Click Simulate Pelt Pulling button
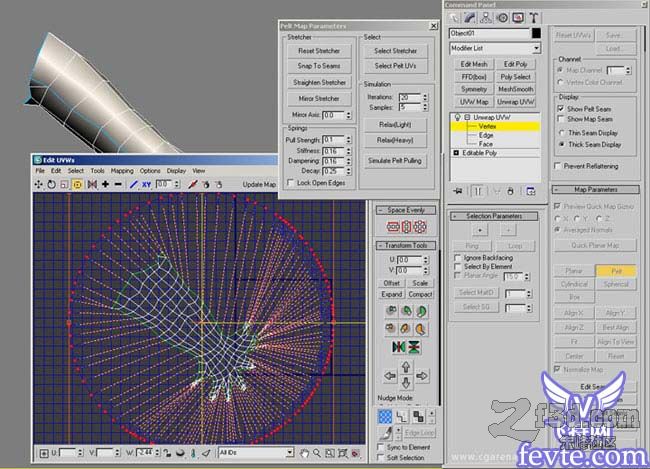Screen dimensions: 650x469 395,160
